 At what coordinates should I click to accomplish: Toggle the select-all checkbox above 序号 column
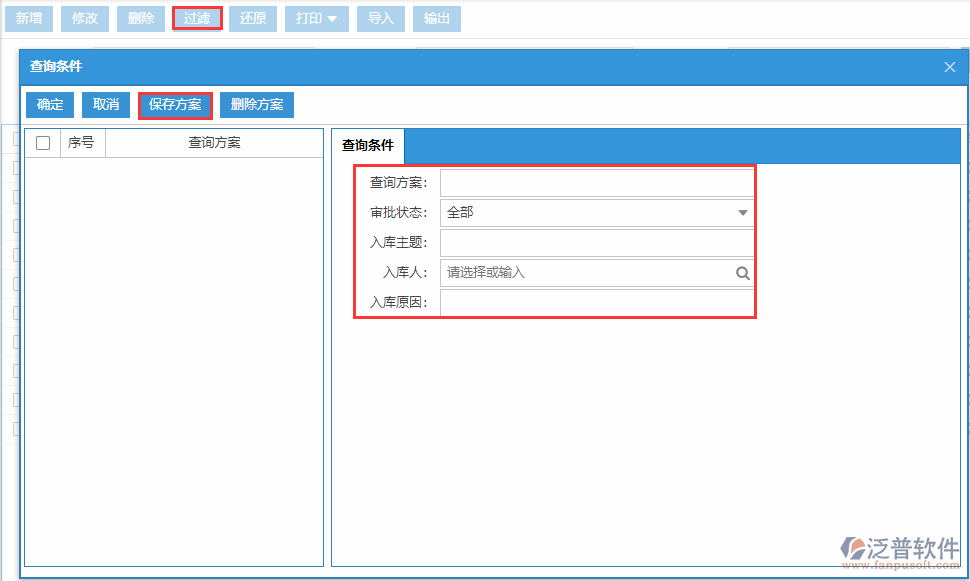click(42, 142)
